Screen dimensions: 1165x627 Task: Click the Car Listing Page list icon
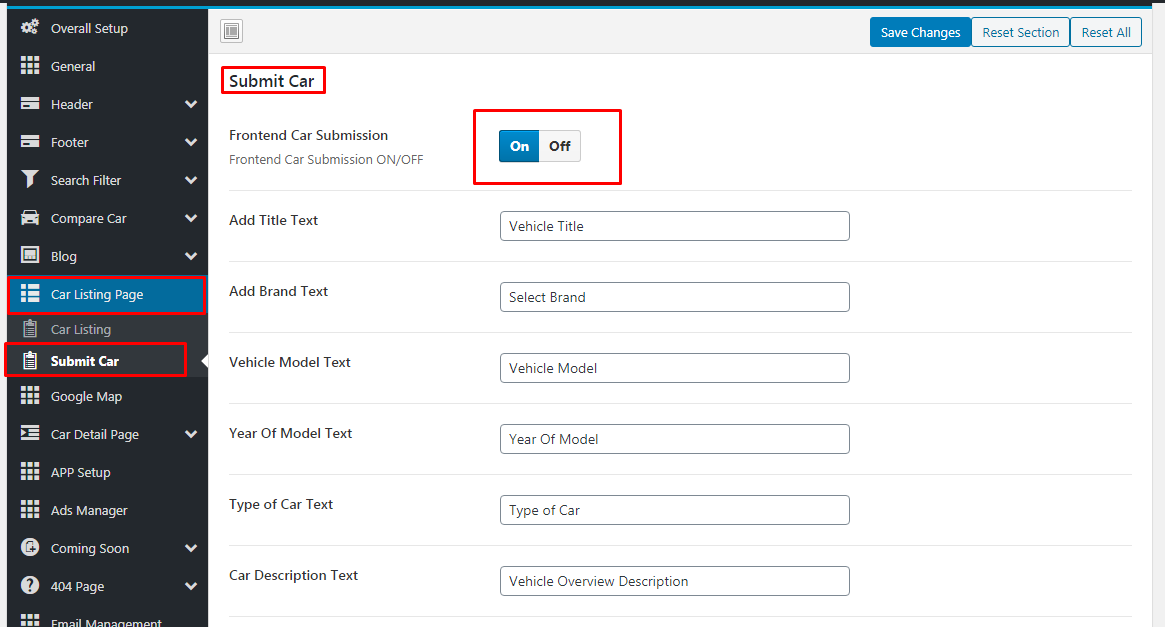(30, 293)
